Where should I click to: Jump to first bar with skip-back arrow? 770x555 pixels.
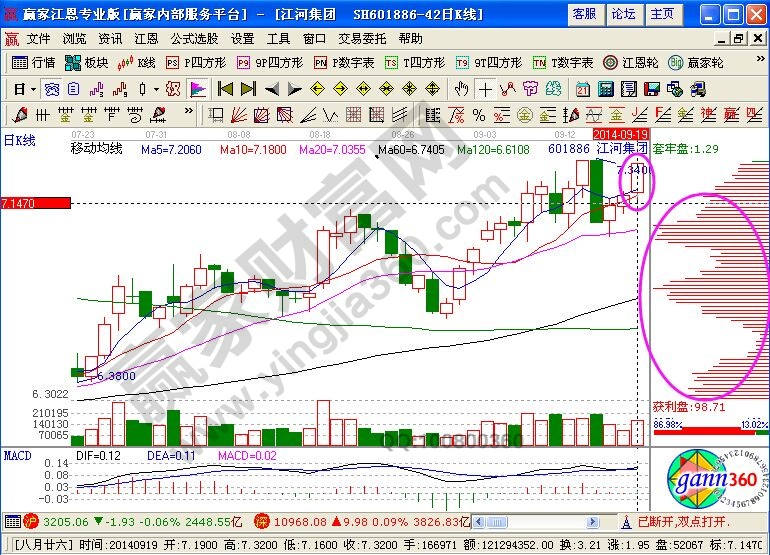(225, 88)
